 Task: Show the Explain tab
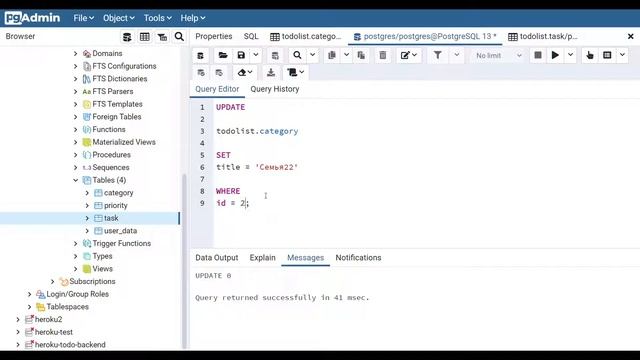[x=262, y=258]
